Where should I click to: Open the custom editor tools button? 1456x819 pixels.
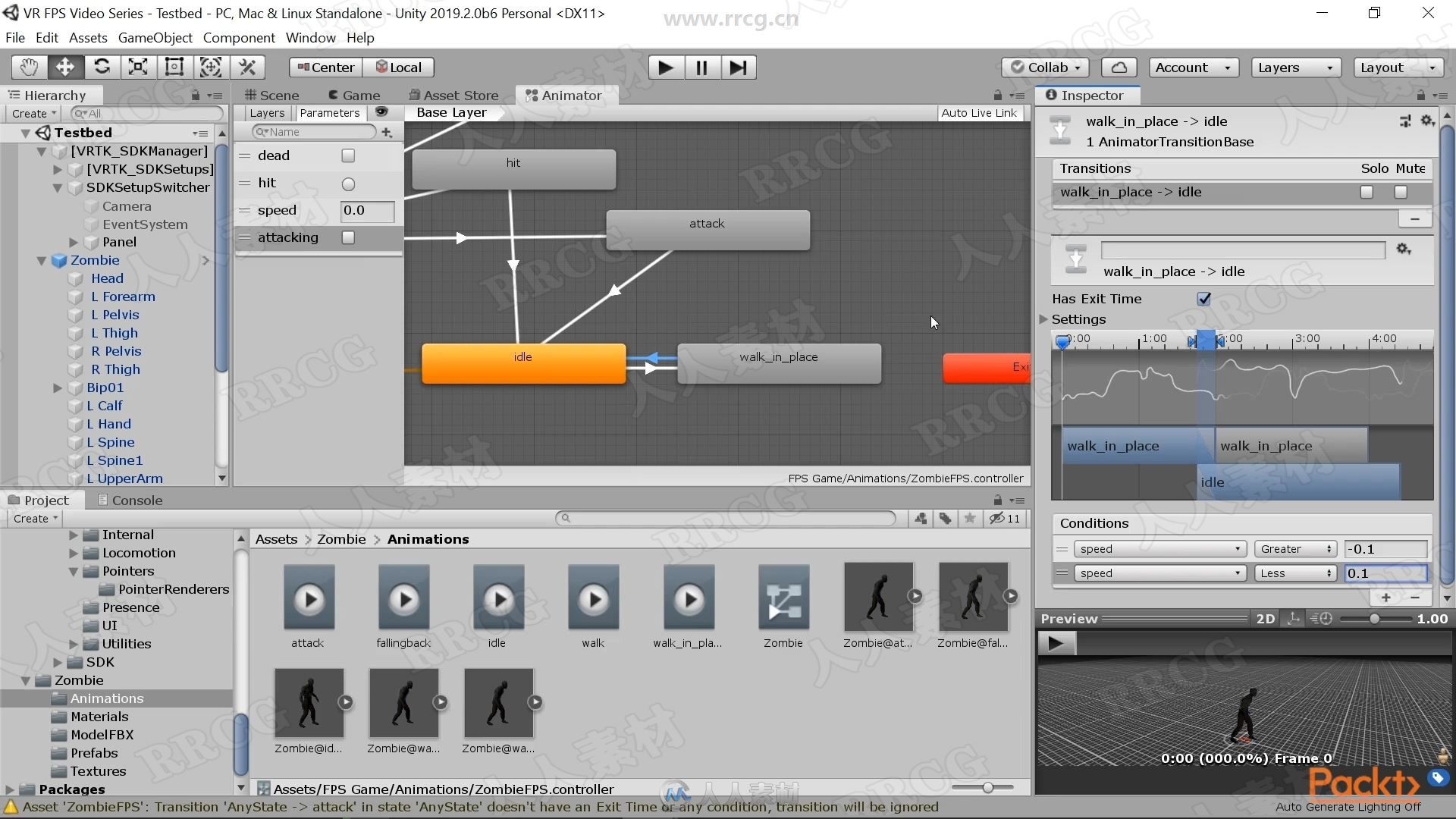click(247, 67)
